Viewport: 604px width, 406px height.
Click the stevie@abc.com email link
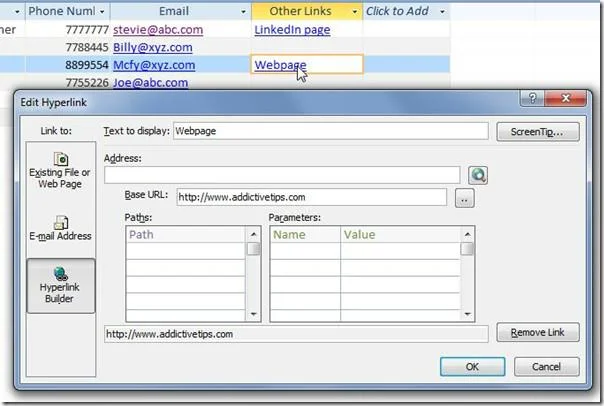pyautogui.click(x=158, y=30)
